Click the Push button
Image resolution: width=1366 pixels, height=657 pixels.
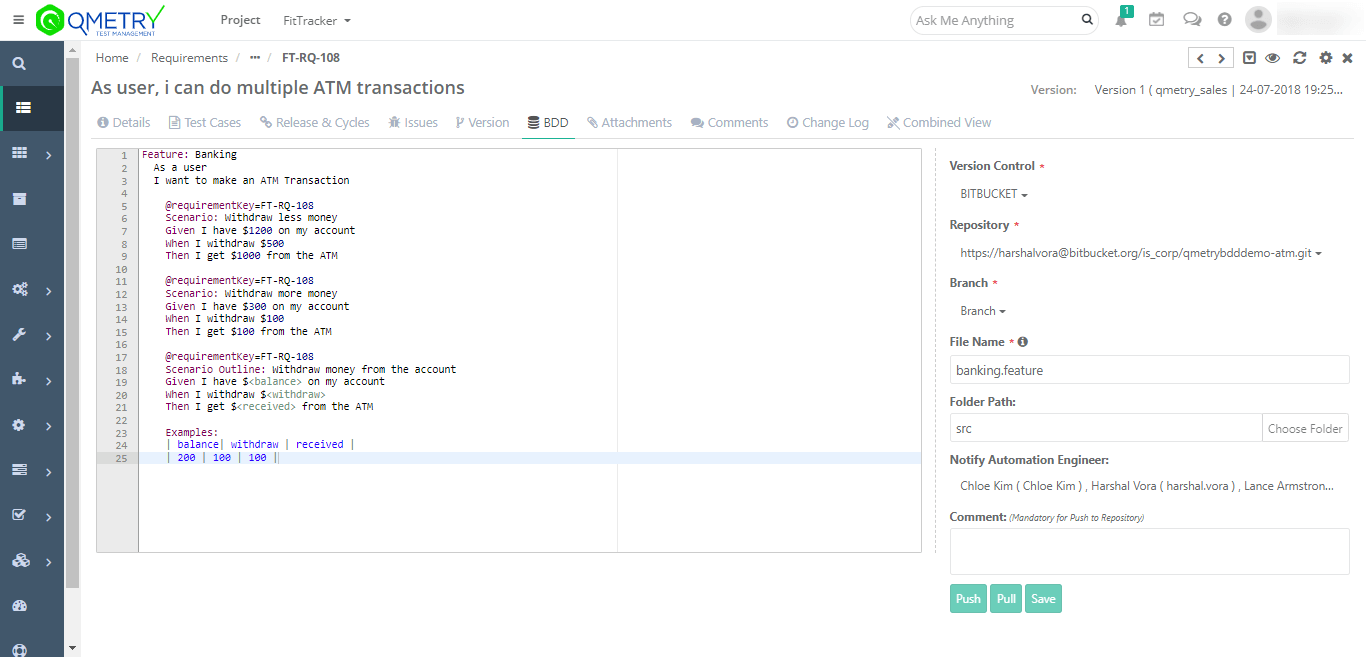point(968,599)
